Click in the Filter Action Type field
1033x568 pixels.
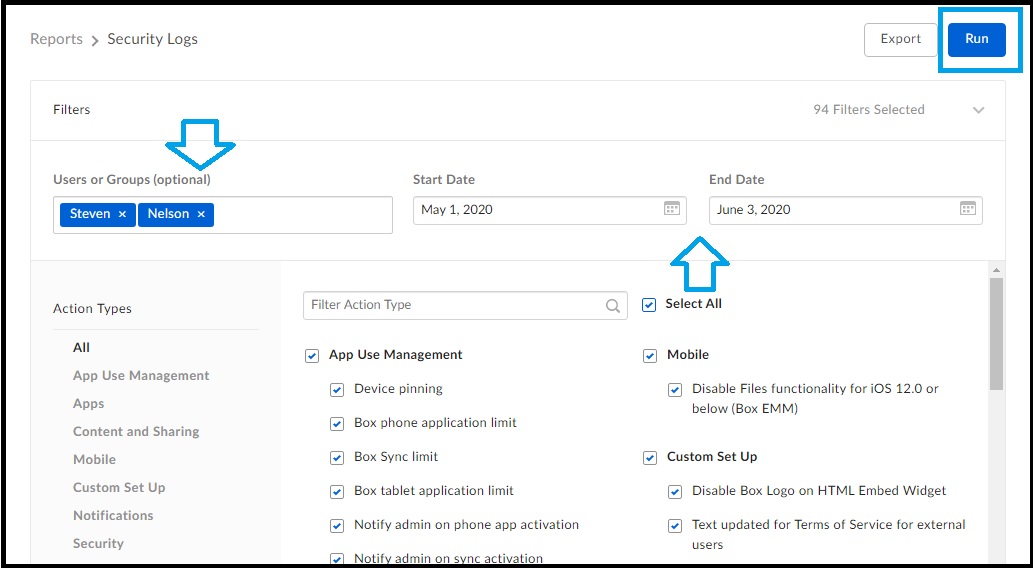click(x=465, y=305)
